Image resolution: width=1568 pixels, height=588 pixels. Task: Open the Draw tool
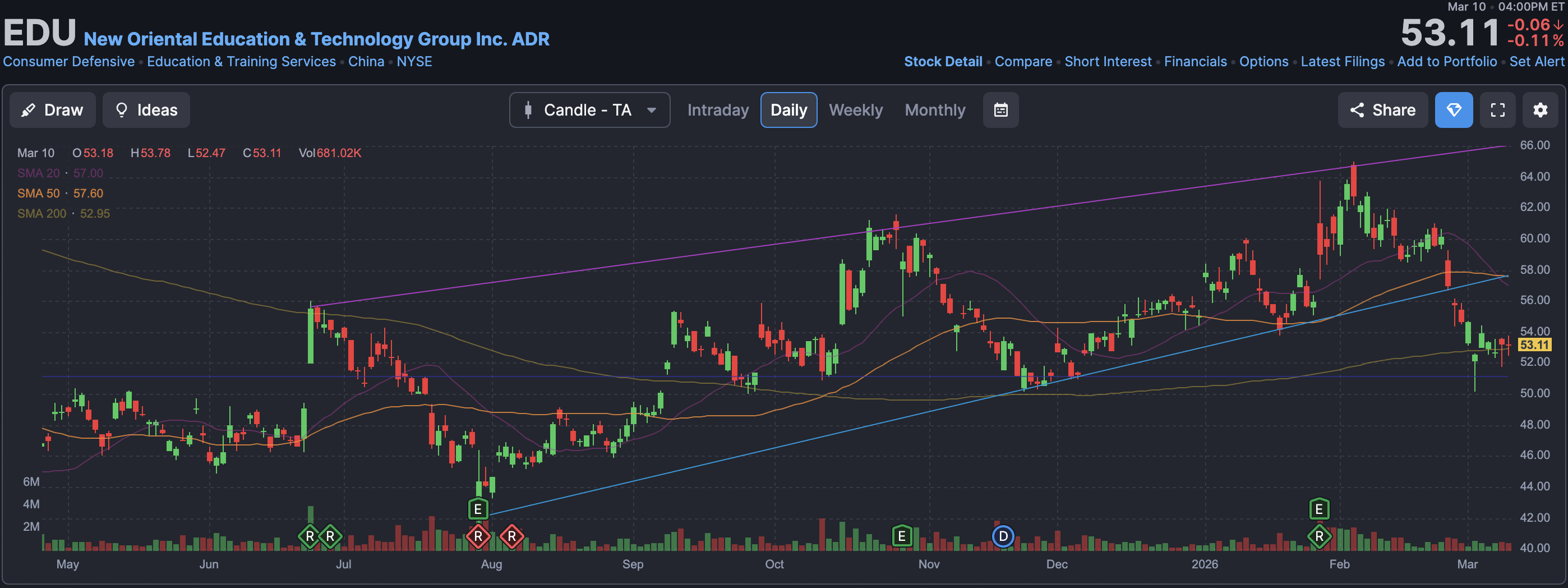[x=52, y=110]
